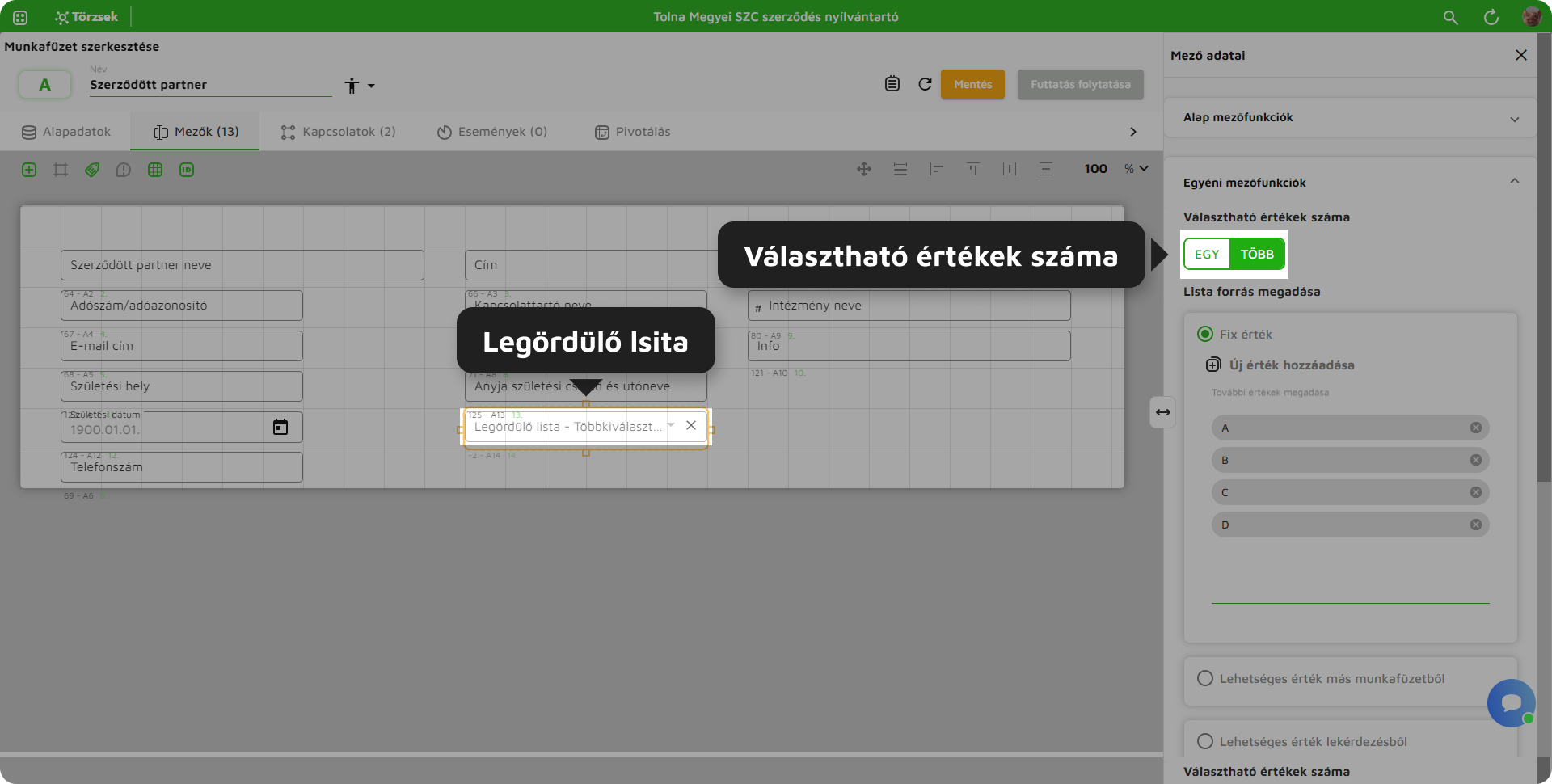Screen dimensions: 1552x784
Task: Remove value B from list
Action: 1475,460
